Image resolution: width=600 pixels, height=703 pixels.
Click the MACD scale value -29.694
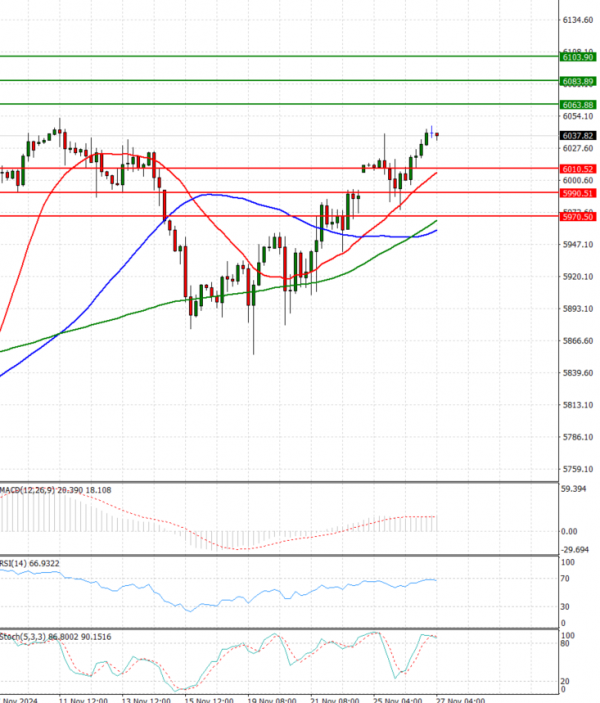574,550
